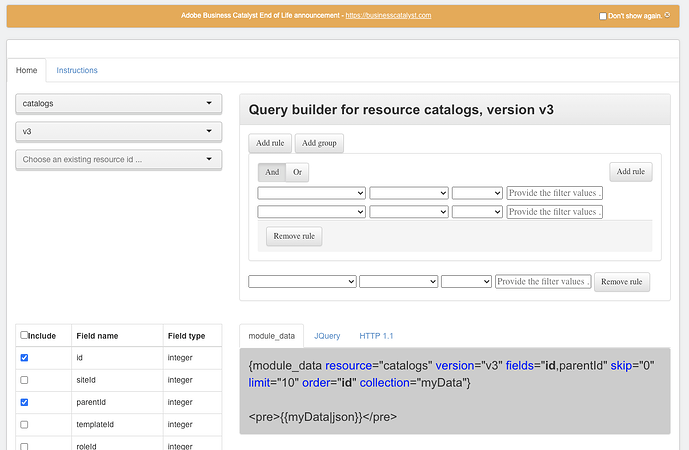Select the And condition toggle
The height and width of the screenshot is (450, 689).
[272, 172]
